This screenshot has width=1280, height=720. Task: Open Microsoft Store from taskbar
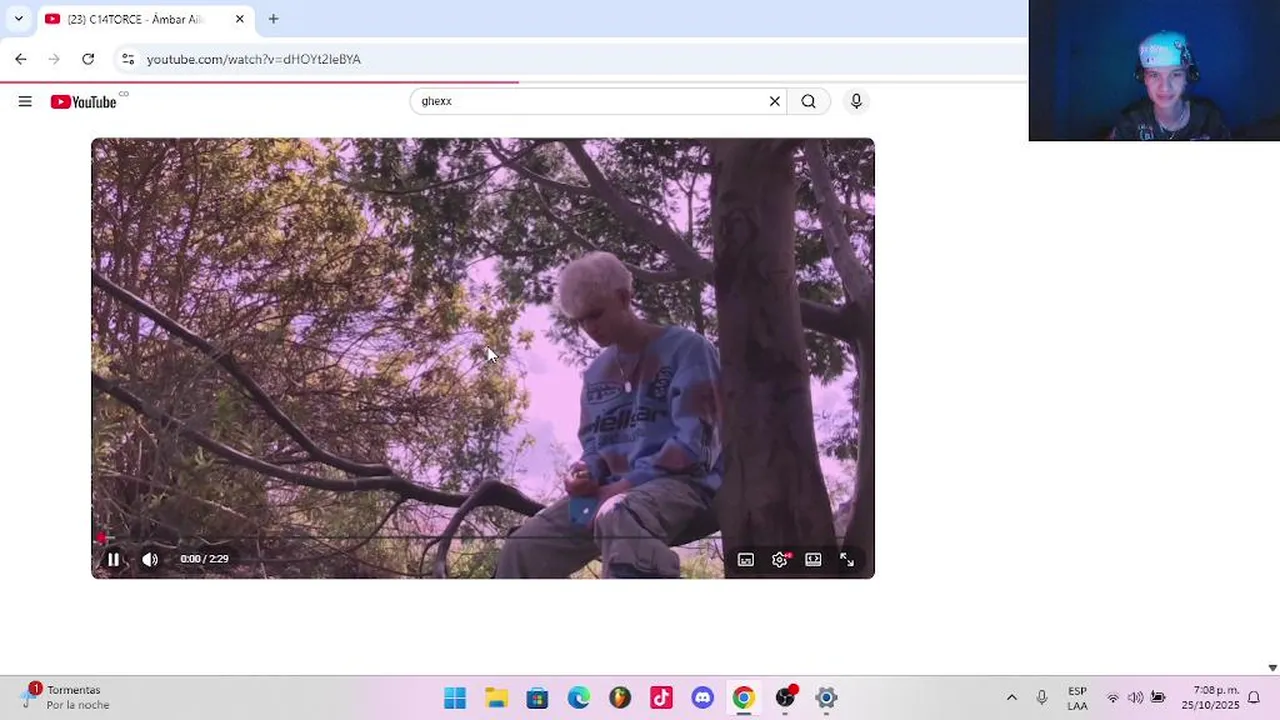[537, 697]
